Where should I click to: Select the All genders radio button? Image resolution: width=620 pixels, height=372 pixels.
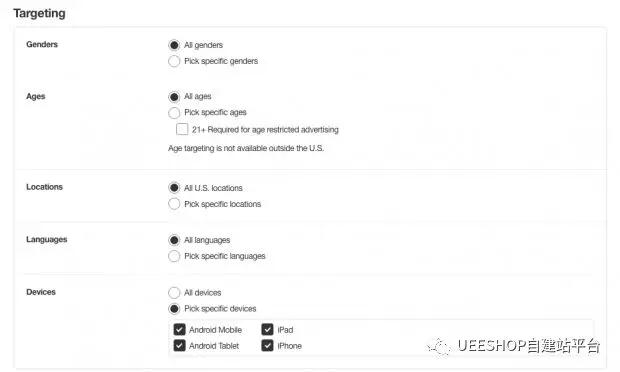click(174, 45)
